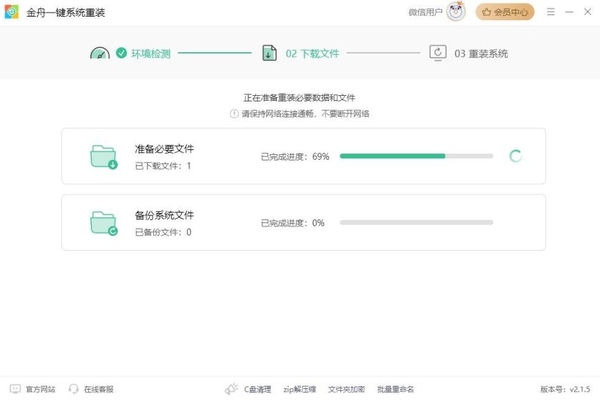The height and width of the screenshot is (400, 600).
Task: Click the 请保持网络连接通畅 warning text
Action: 305,114
